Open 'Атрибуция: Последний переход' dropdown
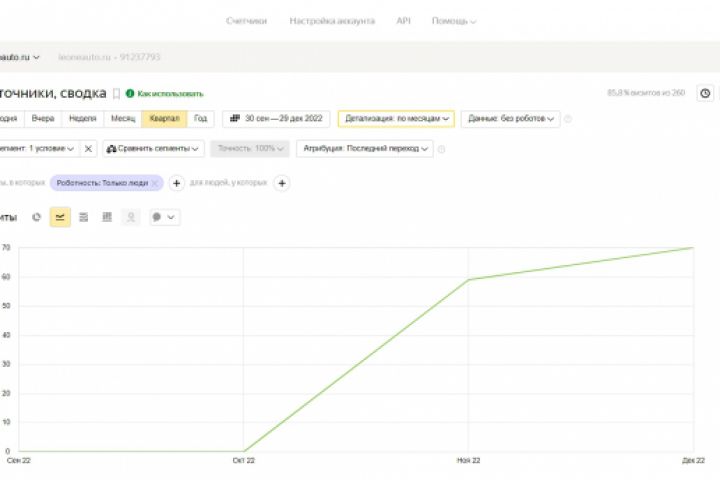720x480 pixels. [x=365, y=149]
